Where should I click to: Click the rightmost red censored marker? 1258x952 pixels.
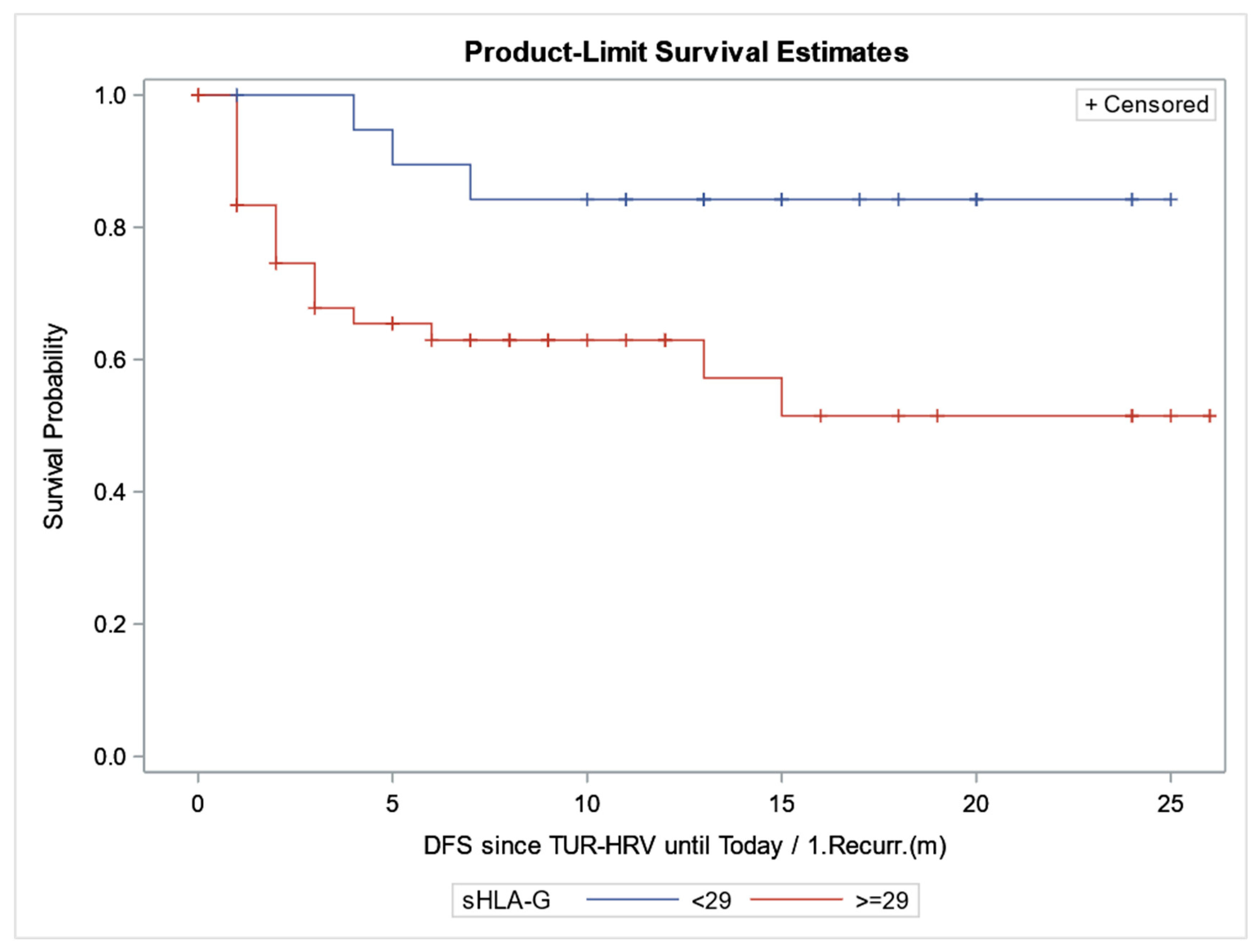(x=1209, y=416)
